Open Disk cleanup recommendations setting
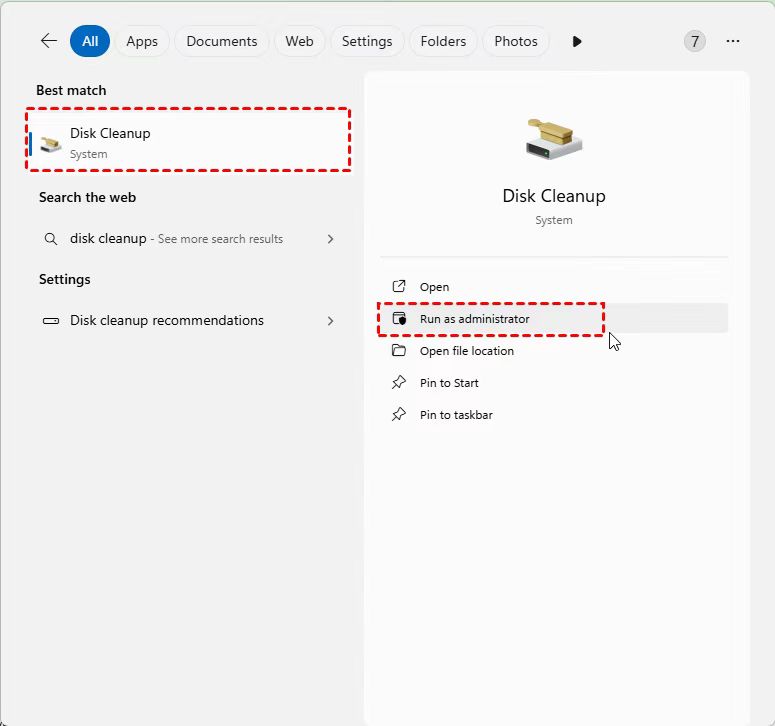The height and width of the screenshot is (726, 775). click(x=166, y=321)
